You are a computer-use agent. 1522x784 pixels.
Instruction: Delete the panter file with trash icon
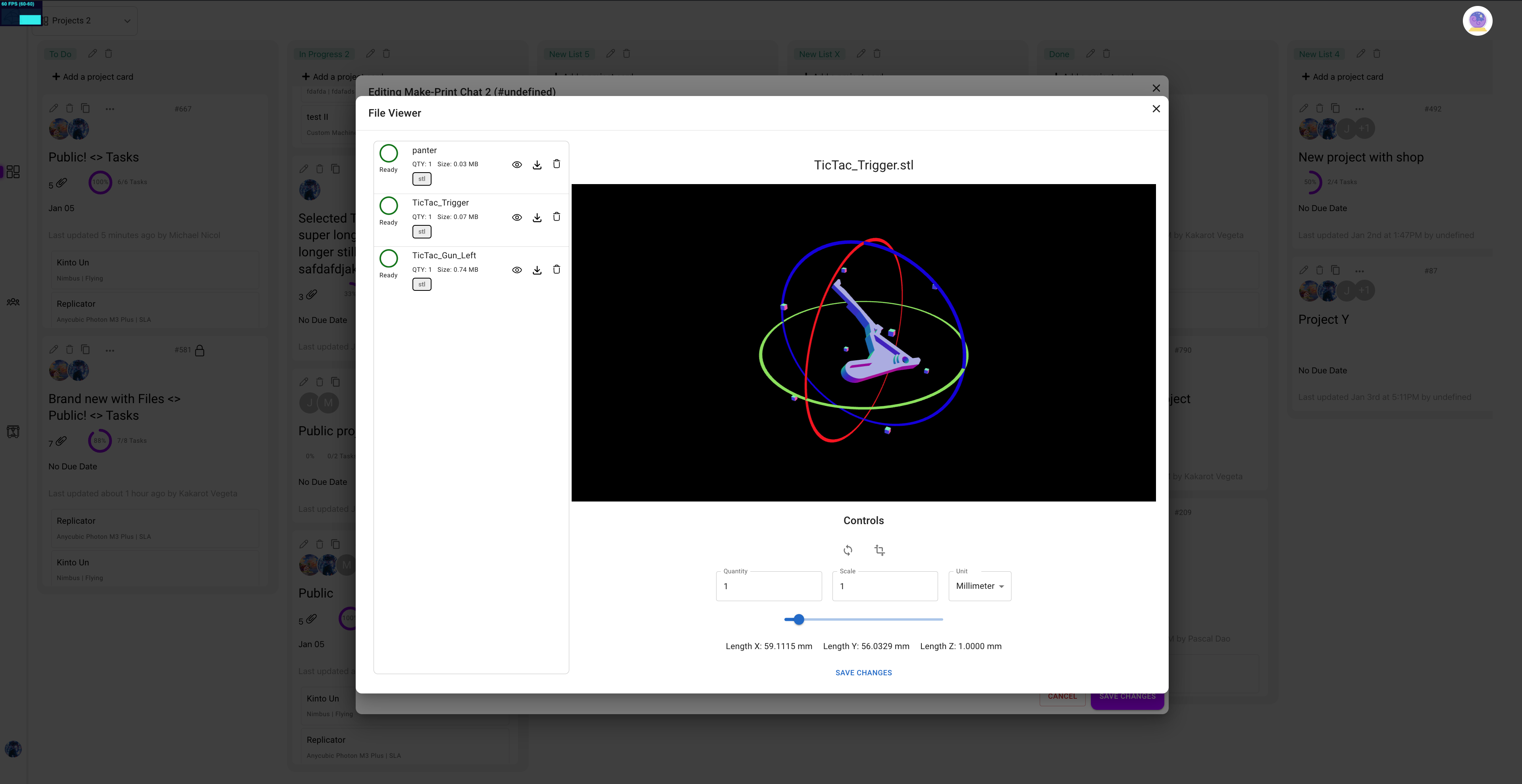point(556,164)
